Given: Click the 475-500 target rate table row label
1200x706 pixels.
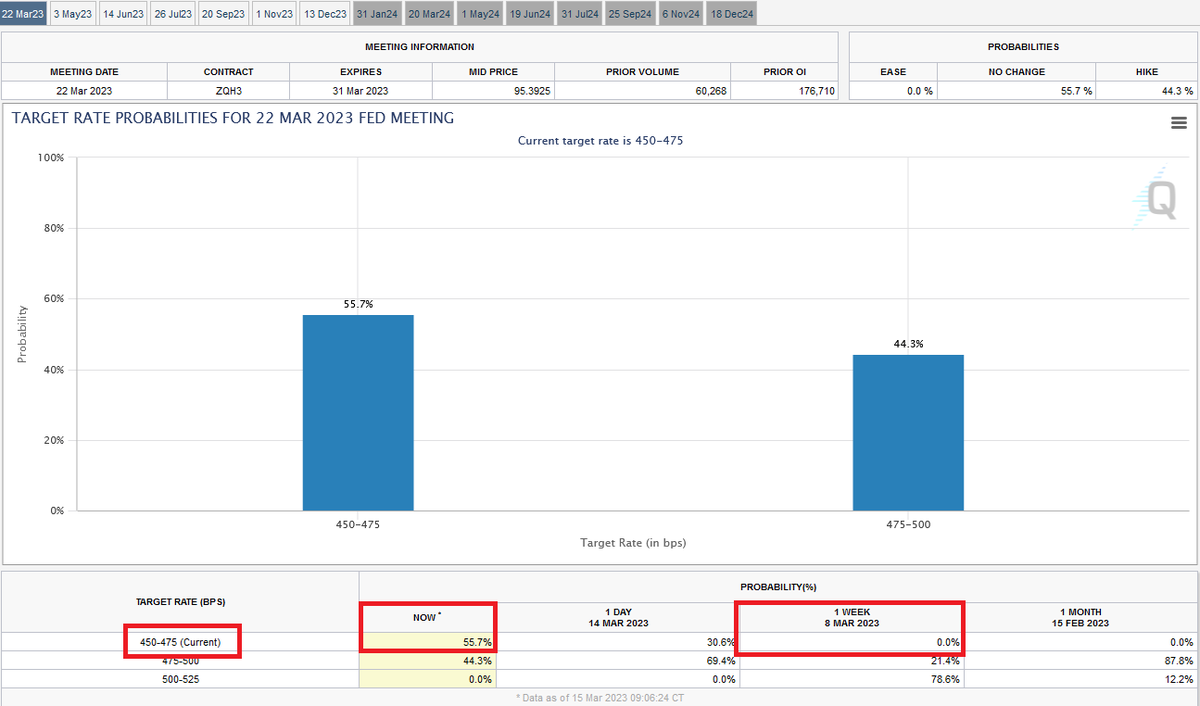Looking at the screenshot, I should coord(180,660).
